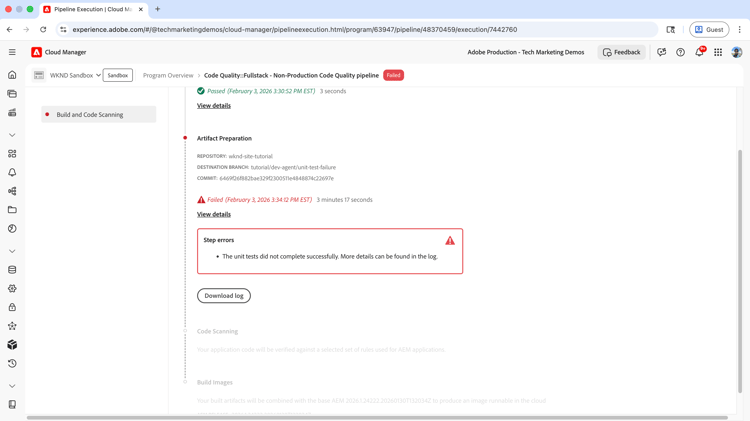Click the Build Images step heading
This screenshot has width=750, height=421.
215,382
